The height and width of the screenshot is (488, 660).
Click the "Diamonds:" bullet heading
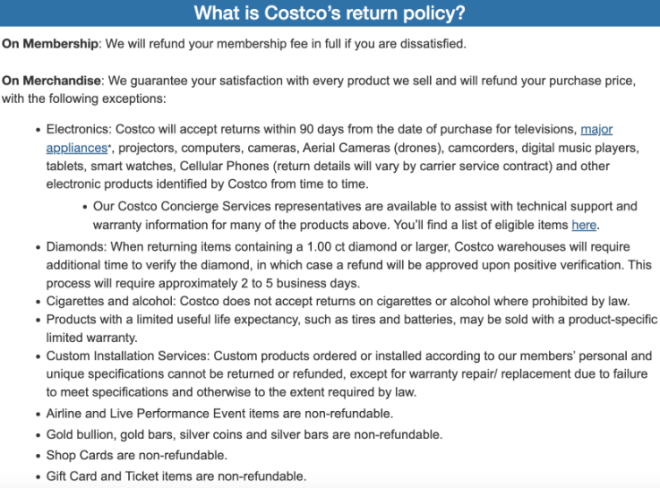tap(76, 247)
